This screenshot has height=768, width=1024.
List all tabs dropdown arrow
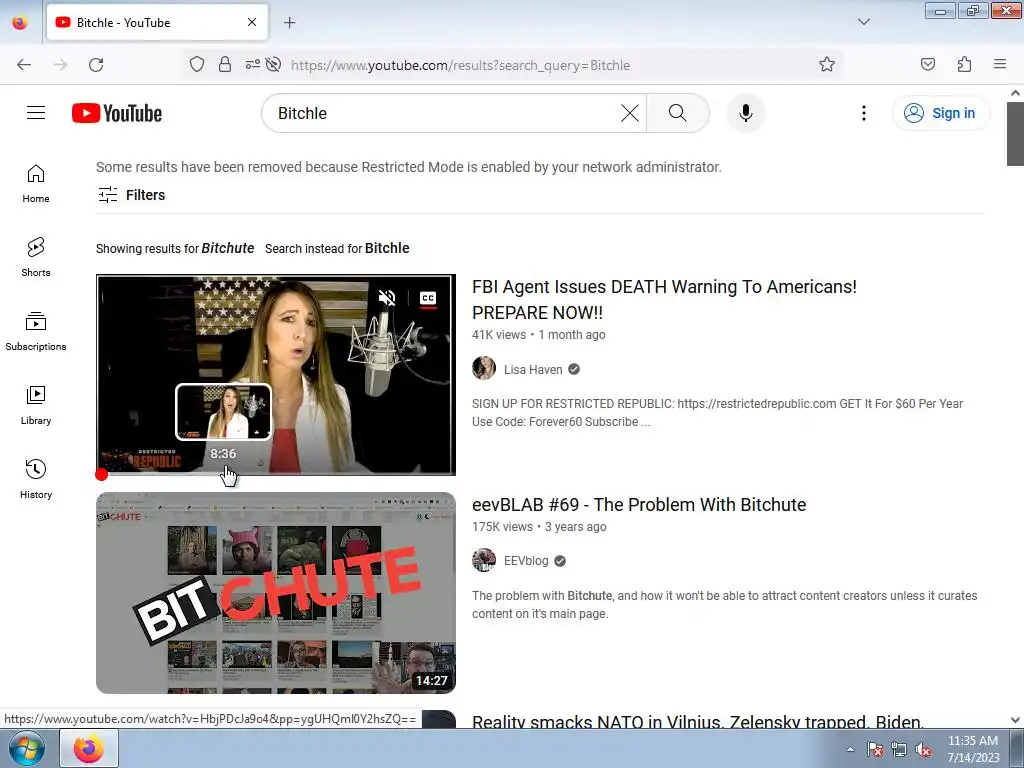click(x=863, y=22)
